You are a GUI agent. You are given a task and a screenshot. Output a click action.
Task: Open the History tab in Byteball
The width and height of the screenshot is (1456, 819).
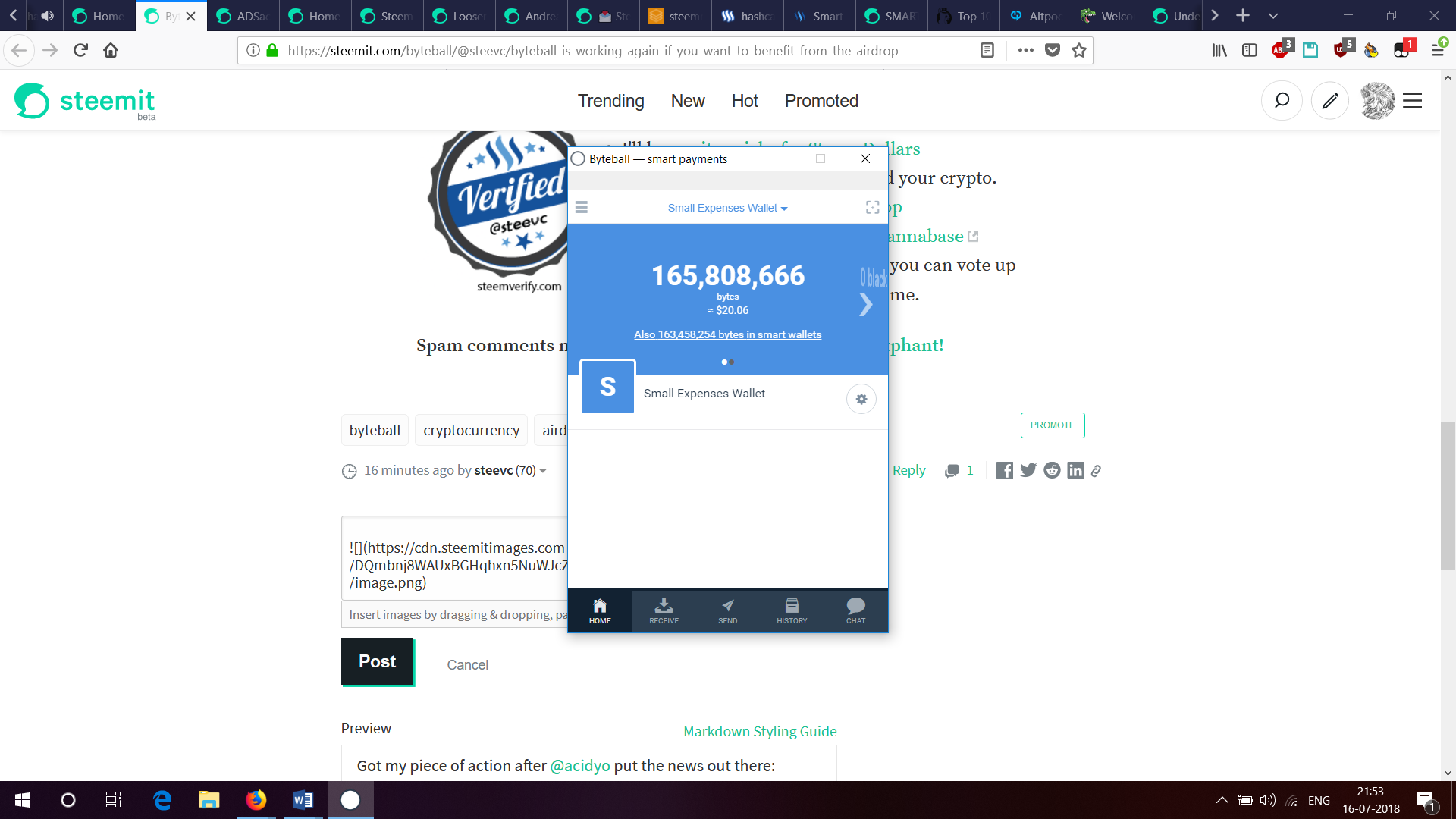click(x=792, y=611)
